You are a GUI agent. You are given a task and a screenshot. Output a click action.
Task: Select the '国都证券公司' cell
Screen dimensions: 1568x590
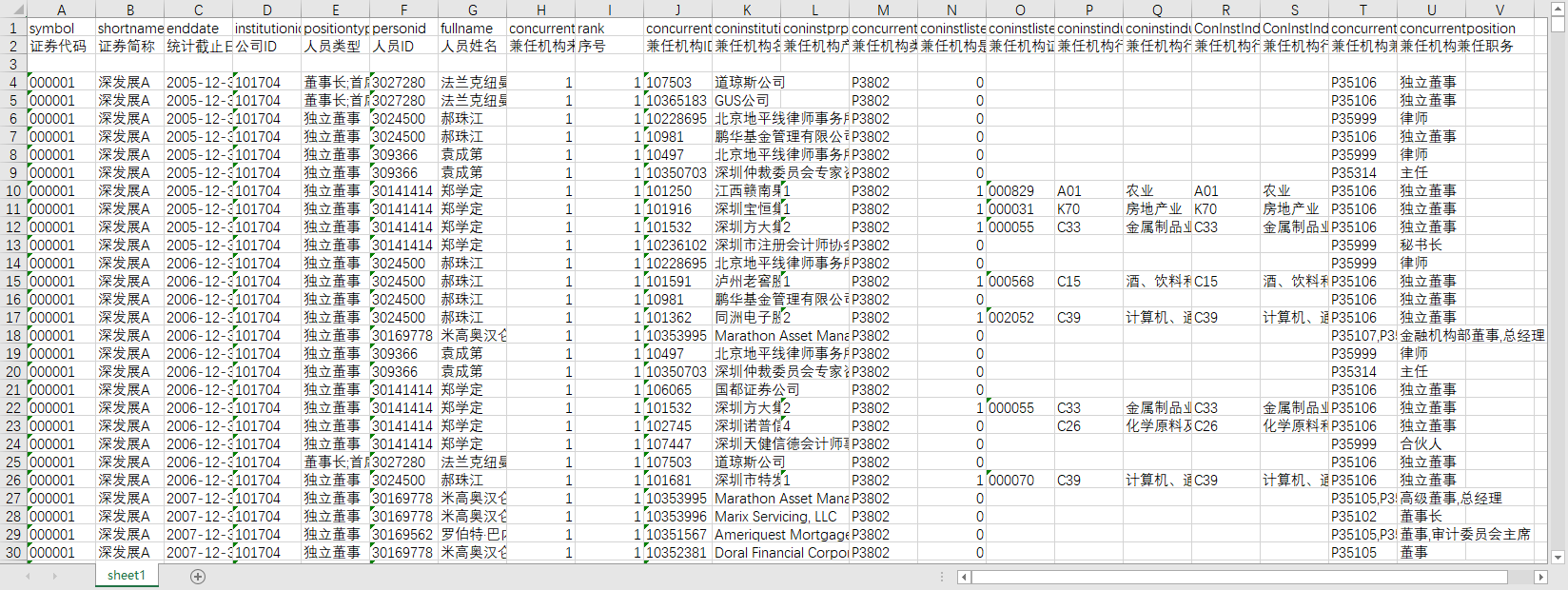point(747,389)
